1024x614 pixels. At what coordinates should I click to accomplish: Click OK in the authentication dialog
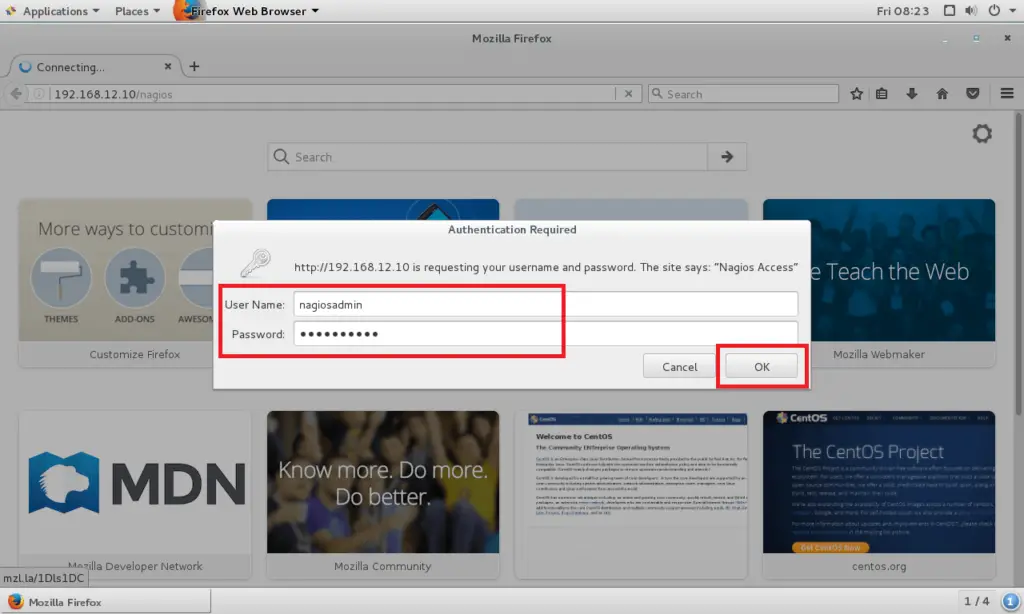click(x=761, y=366)
